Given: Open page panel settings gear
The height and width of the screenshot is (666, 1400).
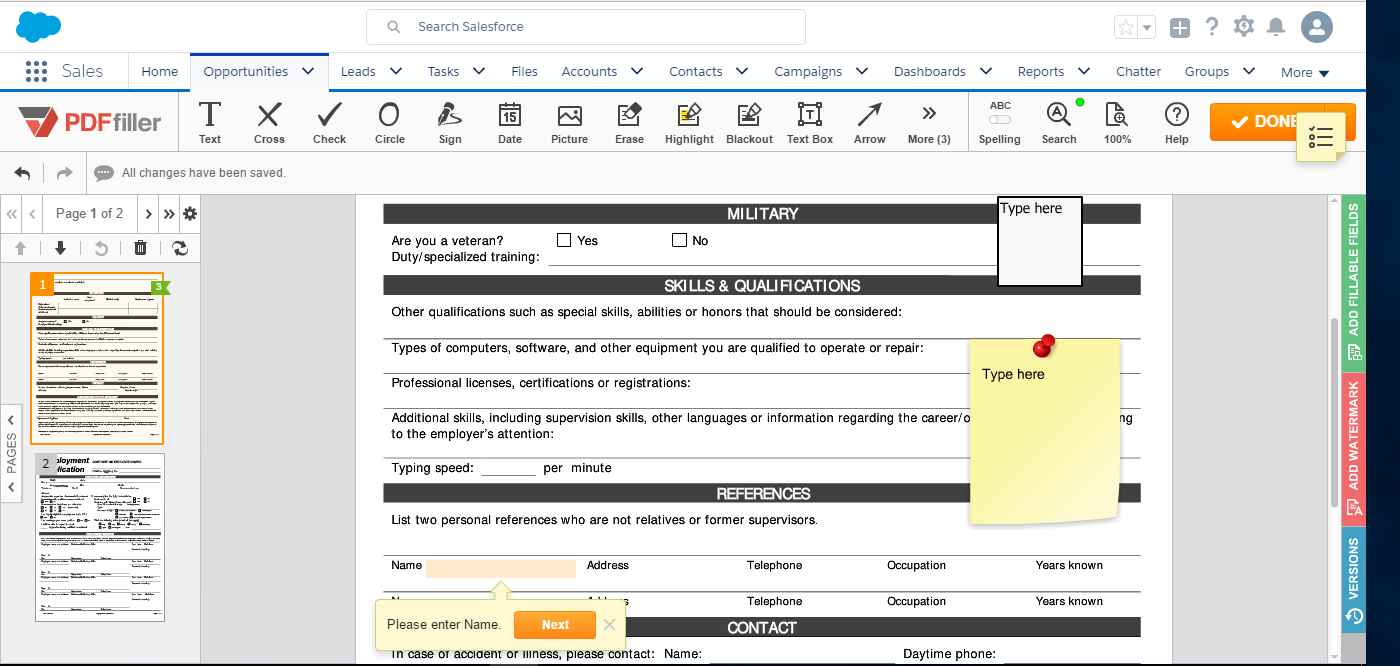Looking at the screenshot, I should coord(189,213).
